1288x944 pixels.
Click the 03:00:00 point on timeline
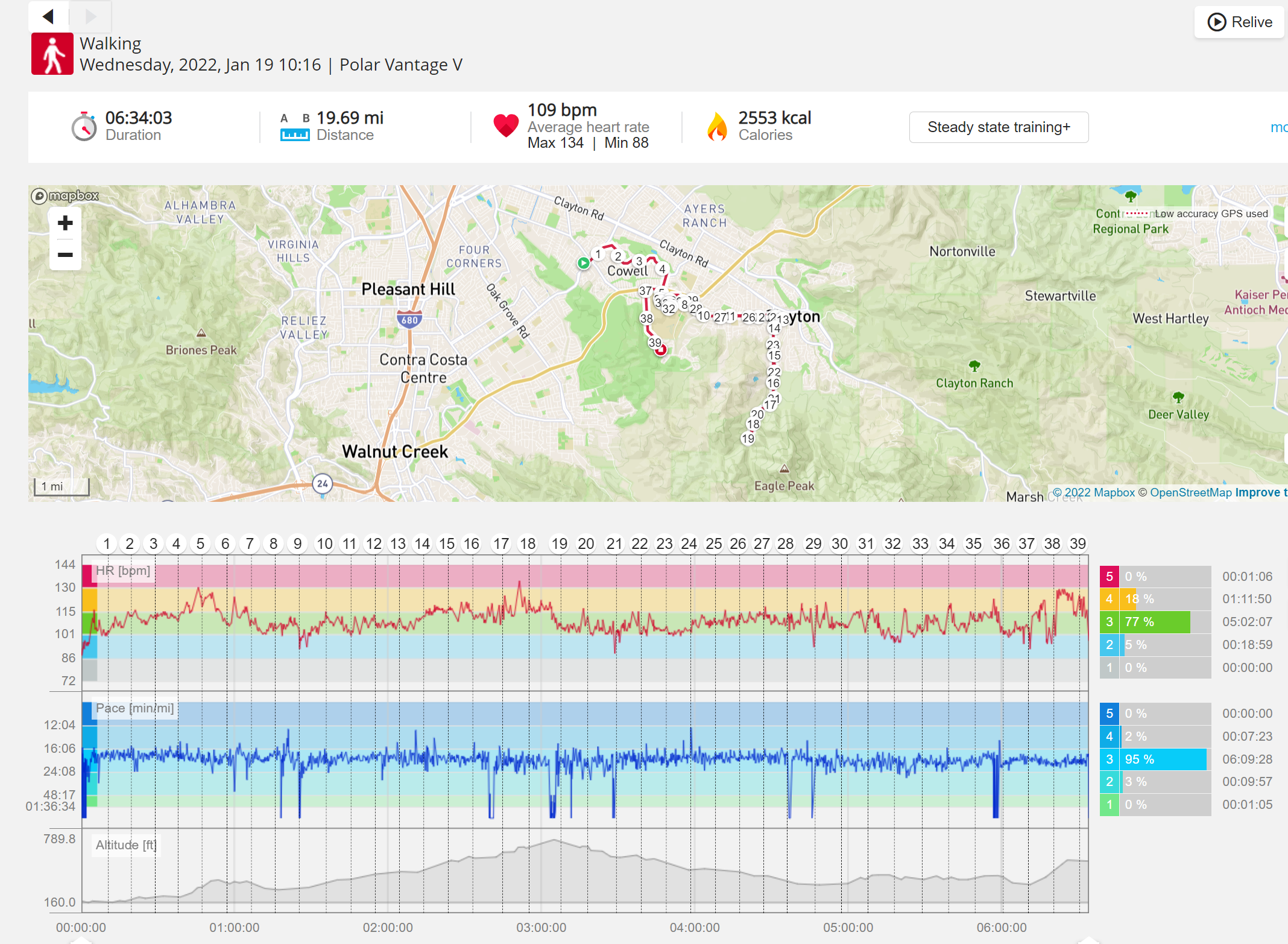point(541,927)
